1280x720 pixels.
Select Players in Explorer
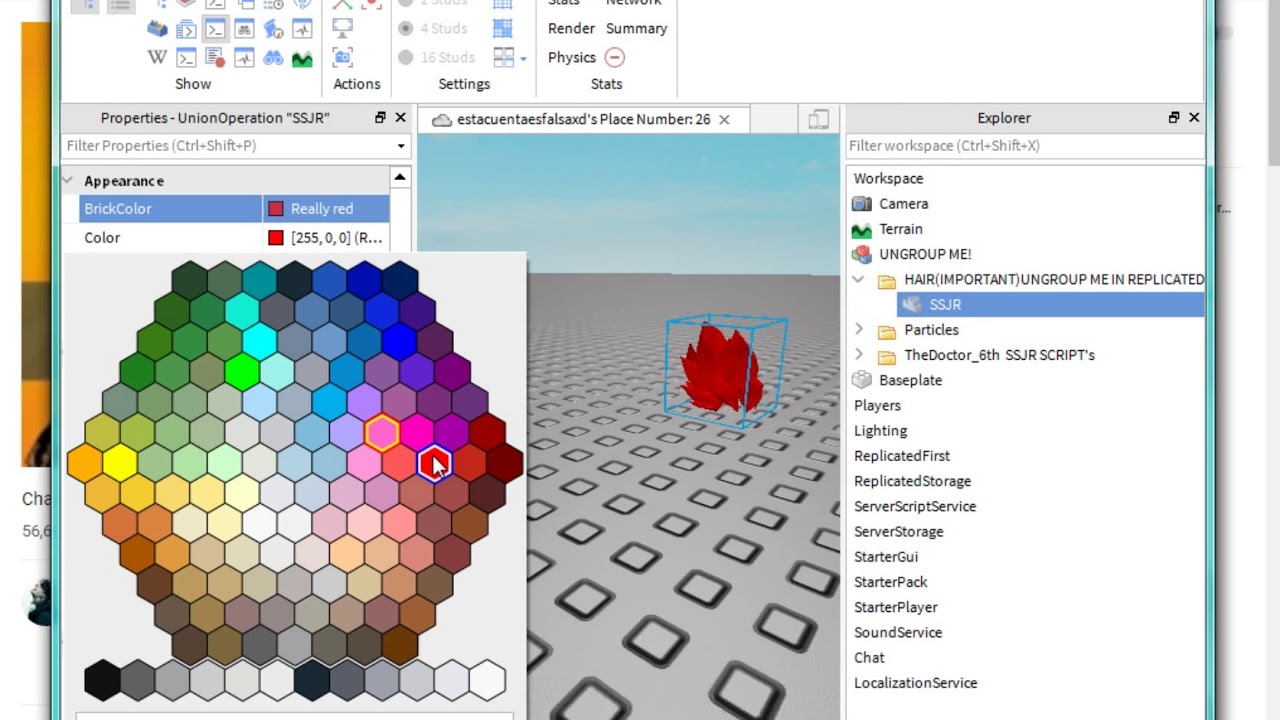[x=877, y=405]
